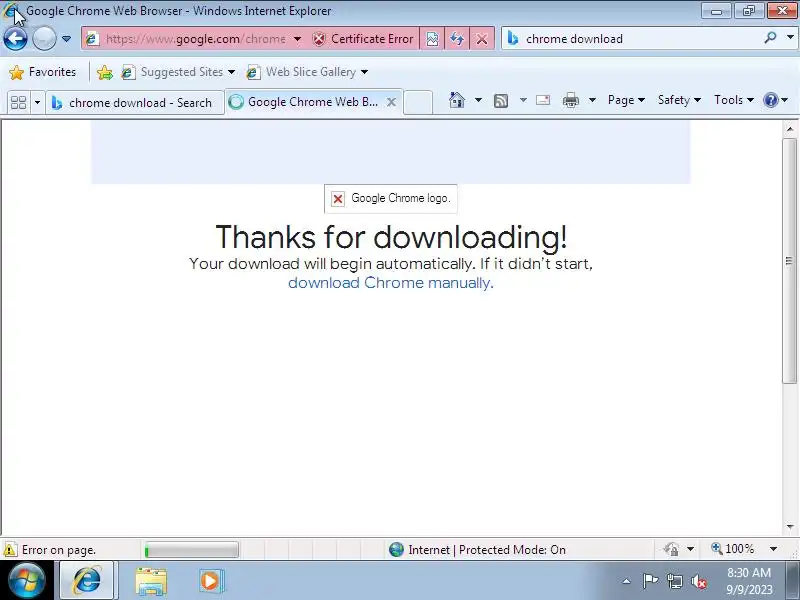Click the Certificate Error indicator
The width and height of the screenshot is (800, 600).
tap(363, 39)
